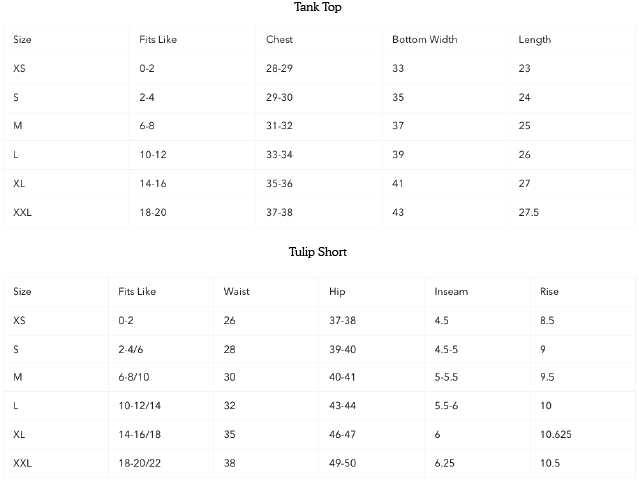The height and width of the screenshot is (482, 639).
Task: Select the hip measurement 49-50
Action: coord(342,464)
